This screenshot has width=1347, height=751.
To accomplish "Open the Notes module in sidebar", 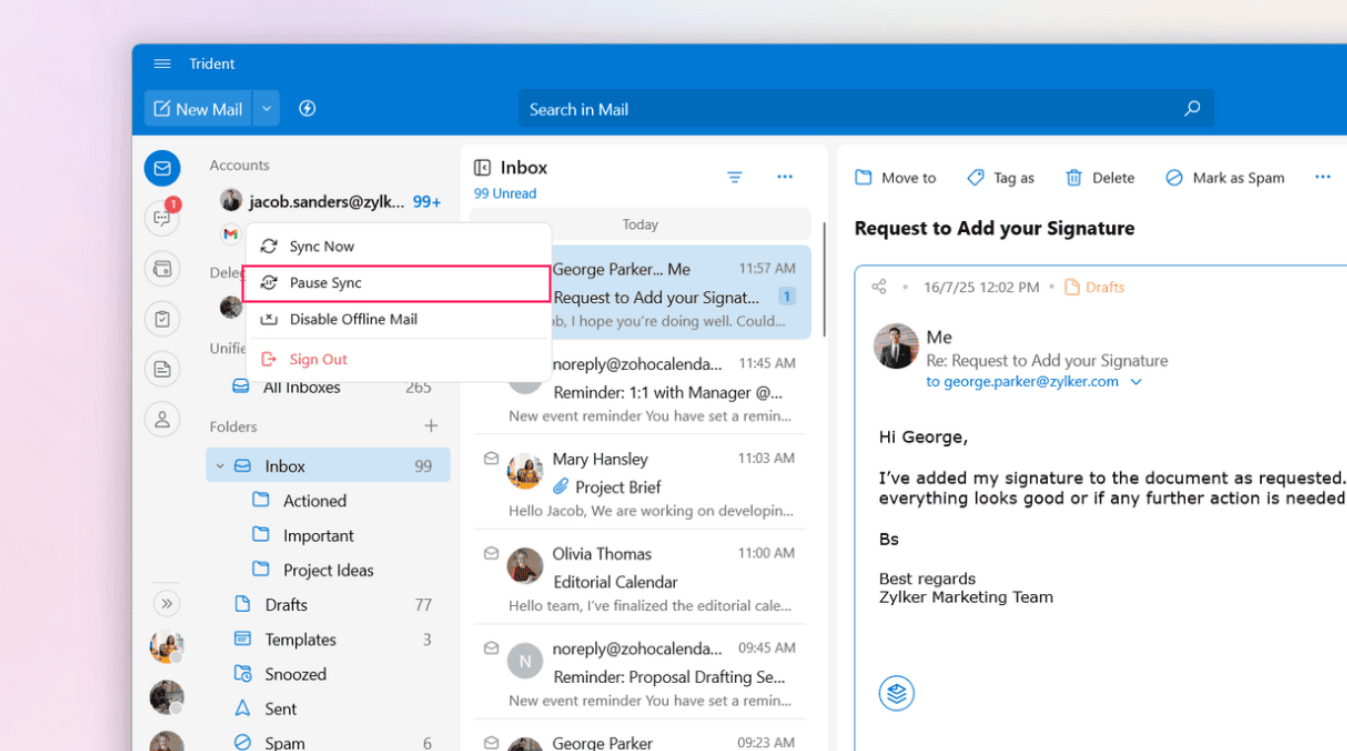I will point(162,369).
